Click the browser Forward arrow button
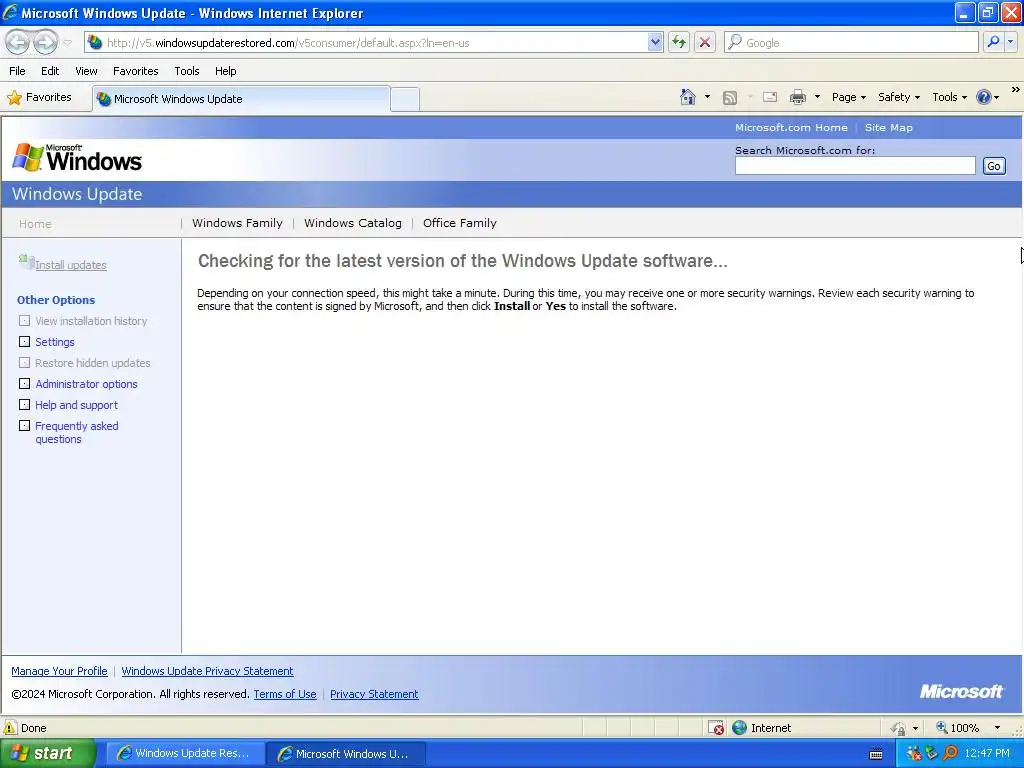The height and width of the screenshot is (768, 1024). point(45,42)
